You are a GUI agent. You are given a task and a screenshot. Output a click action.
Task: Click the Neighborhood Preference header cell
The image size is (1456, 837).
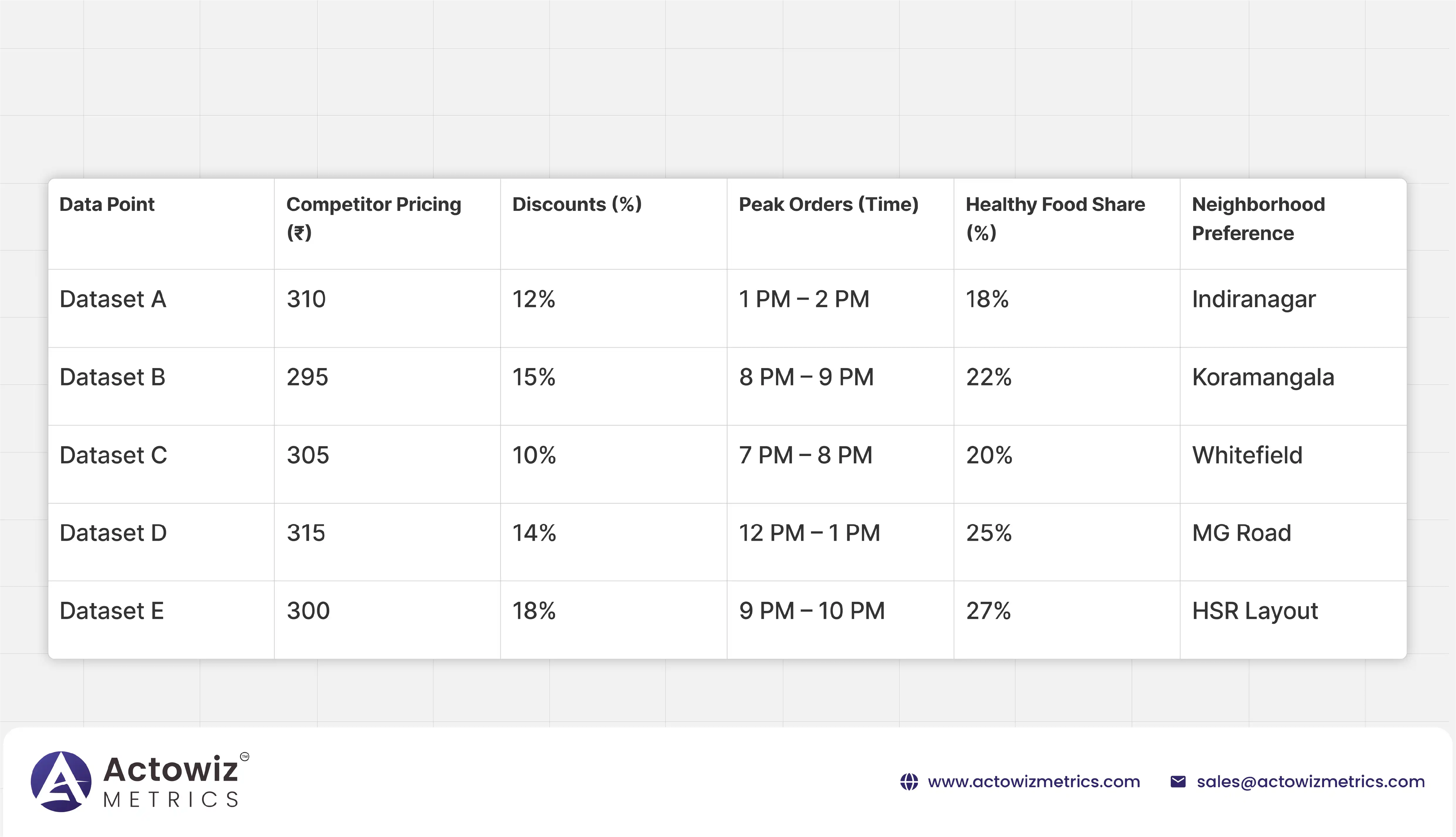point(1258,218)
